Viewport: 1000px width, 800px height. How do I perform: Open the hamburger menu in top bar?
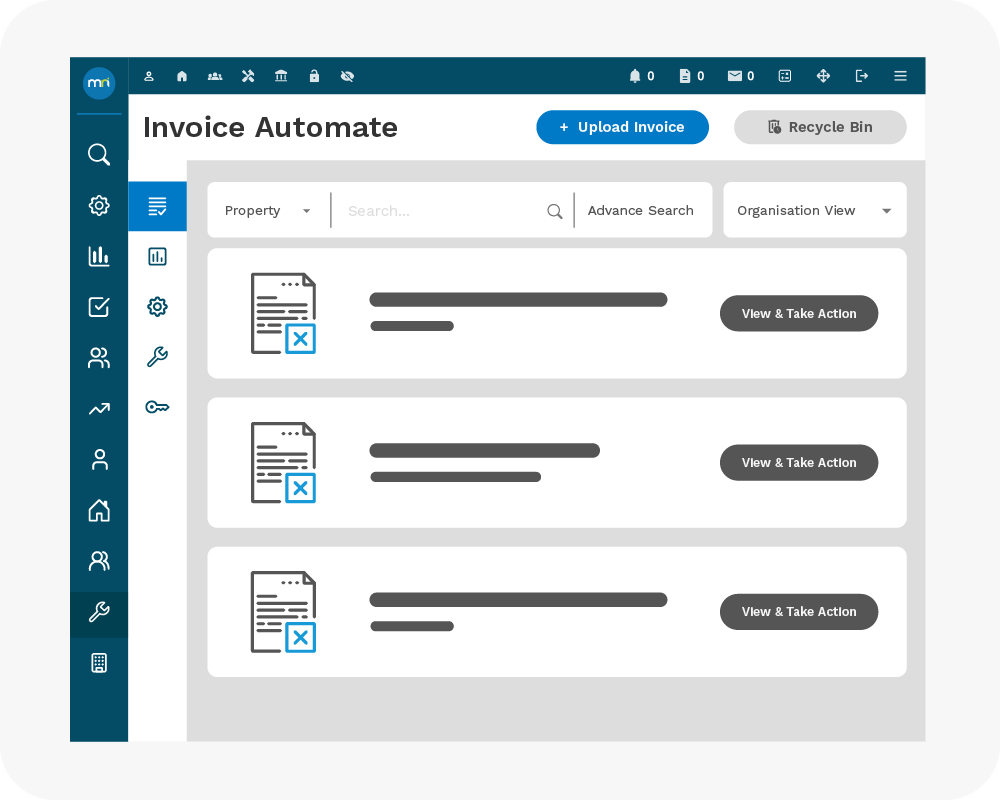point(900,76)
